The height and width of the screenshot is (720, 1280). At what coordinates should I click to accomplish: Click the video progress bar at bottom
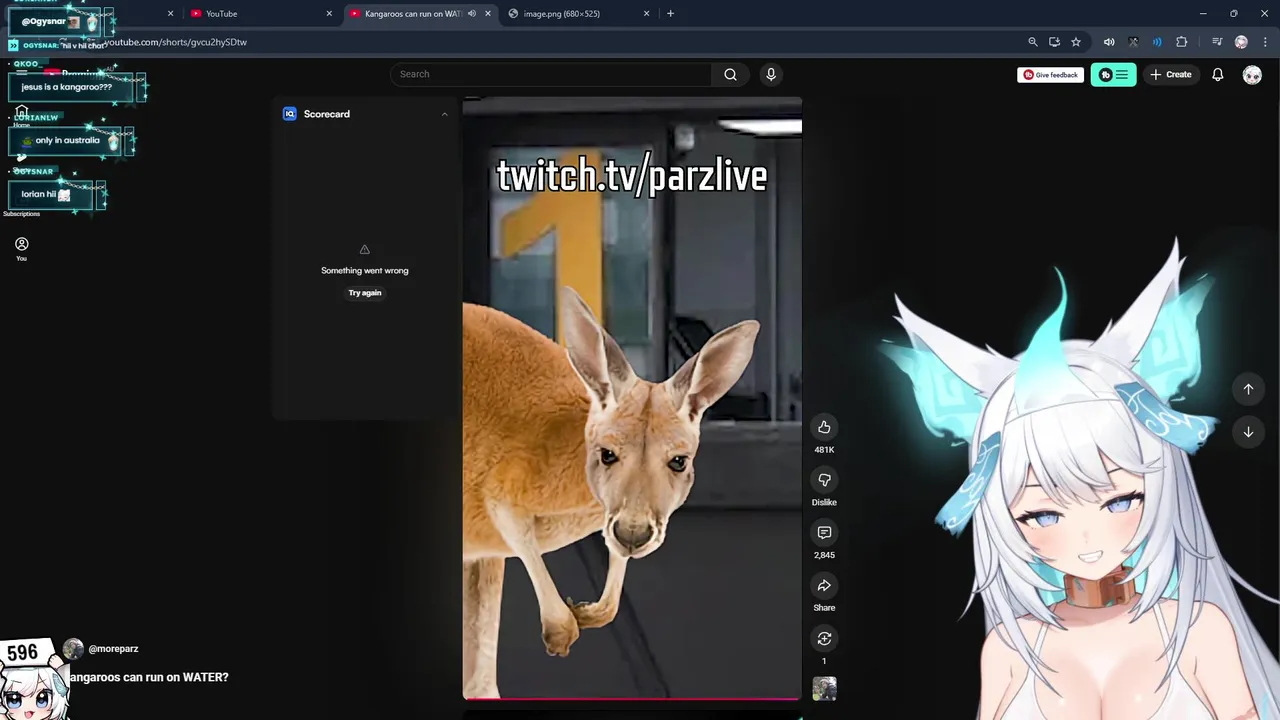pos(632,699)
